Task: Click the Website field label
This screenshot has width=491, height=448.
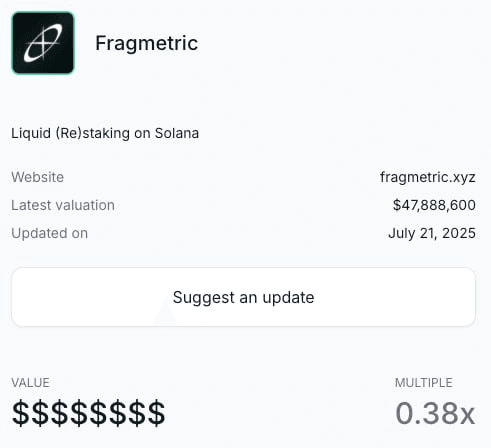Action: point(37,177)
